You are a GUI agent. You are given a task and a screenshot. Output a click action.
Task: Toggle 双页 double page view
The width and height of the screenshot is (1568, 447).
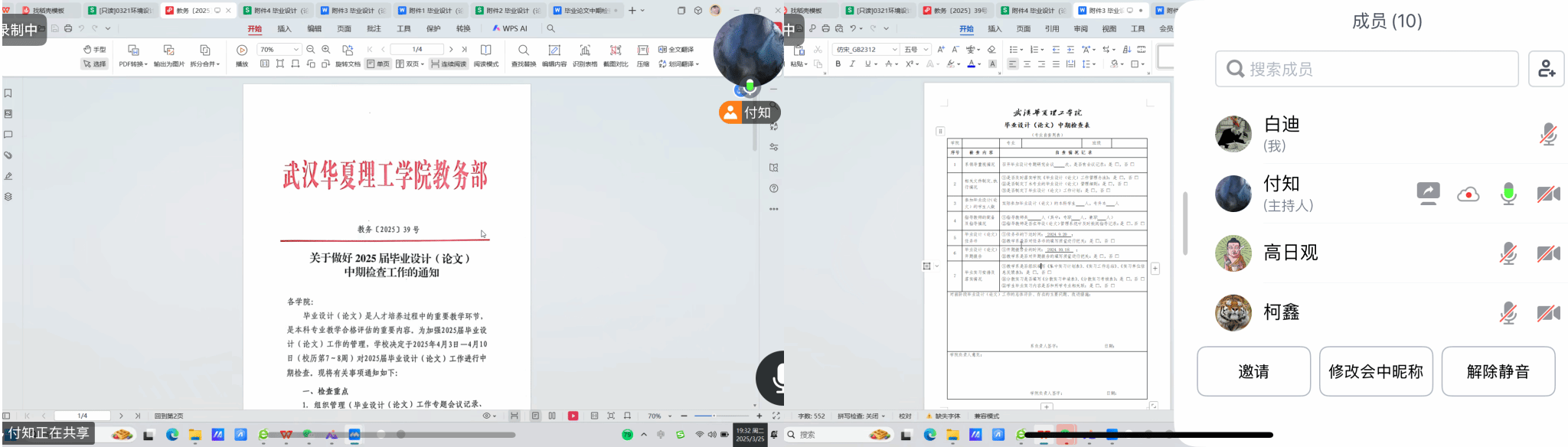coord(410,64)
